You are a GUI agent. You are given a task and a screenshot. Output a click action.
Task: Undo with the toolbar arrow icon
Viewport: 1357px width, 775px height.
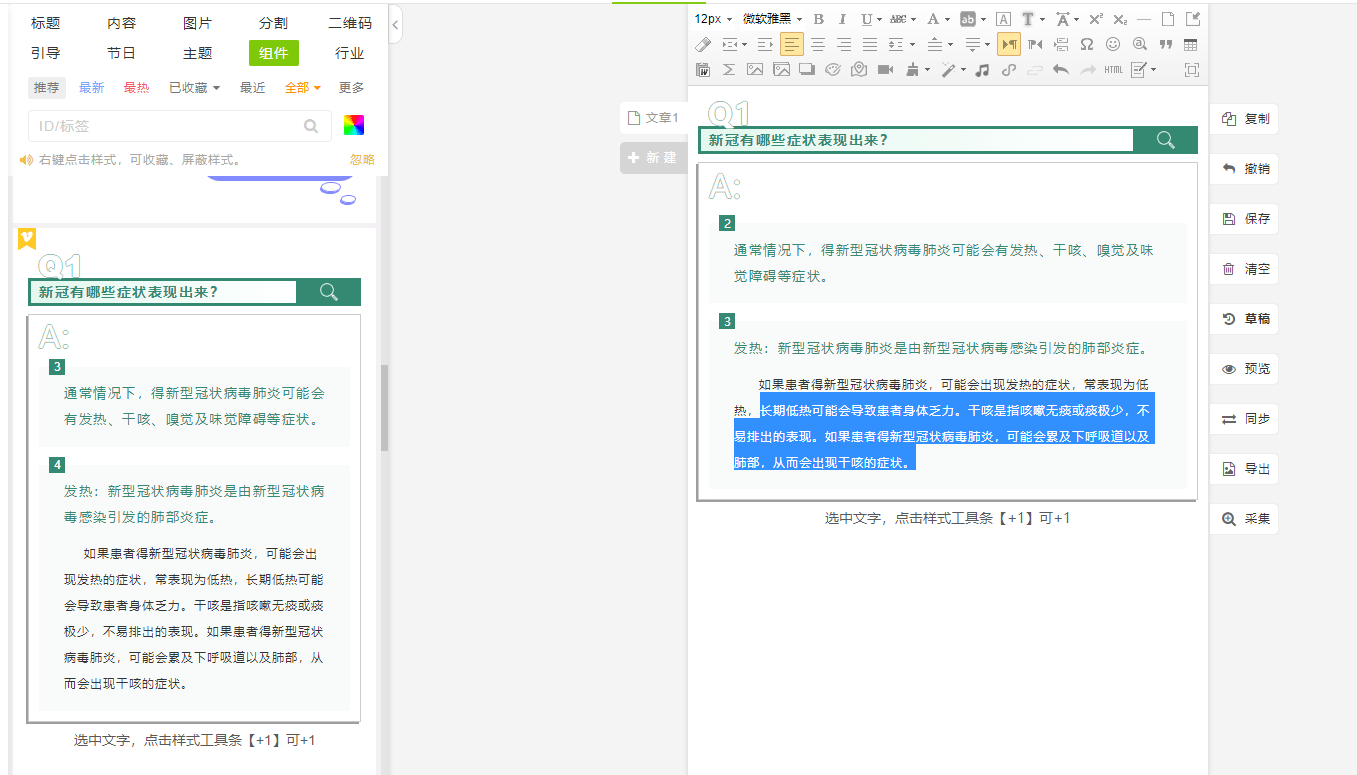click(1061, 69)
